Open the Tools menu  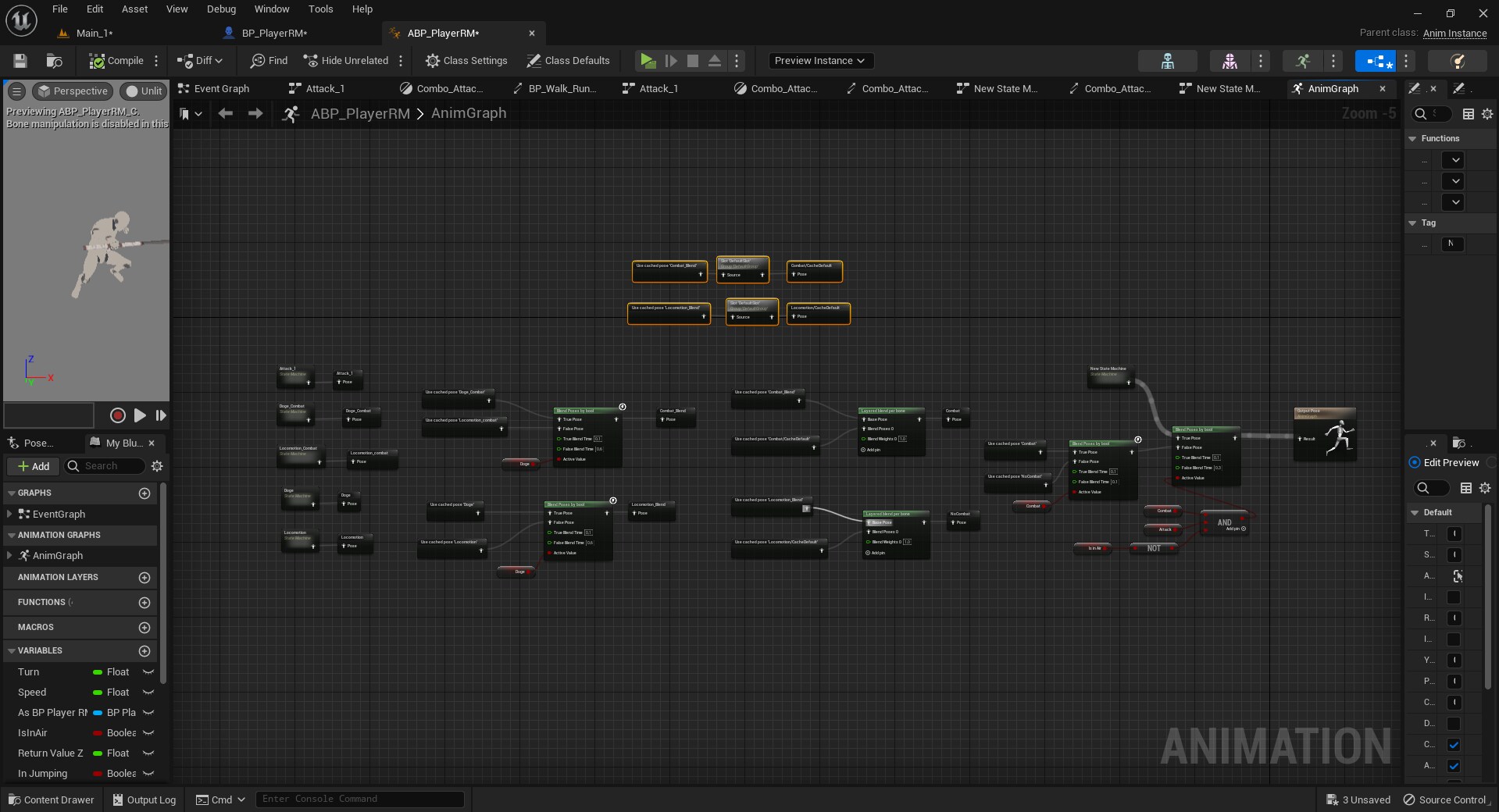click(x=320, y=9)
